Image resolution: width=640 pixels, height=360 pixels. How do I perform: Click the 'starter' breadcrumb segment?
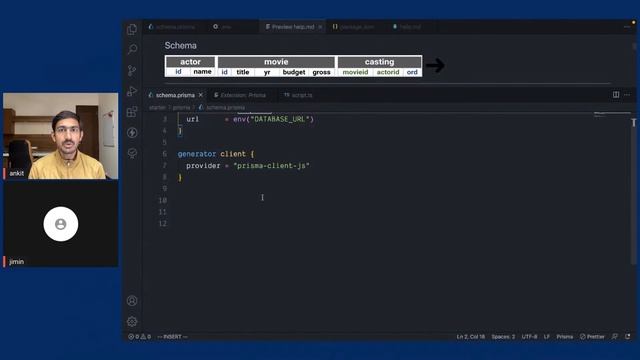pyautogui.click(x=157, y=107)
